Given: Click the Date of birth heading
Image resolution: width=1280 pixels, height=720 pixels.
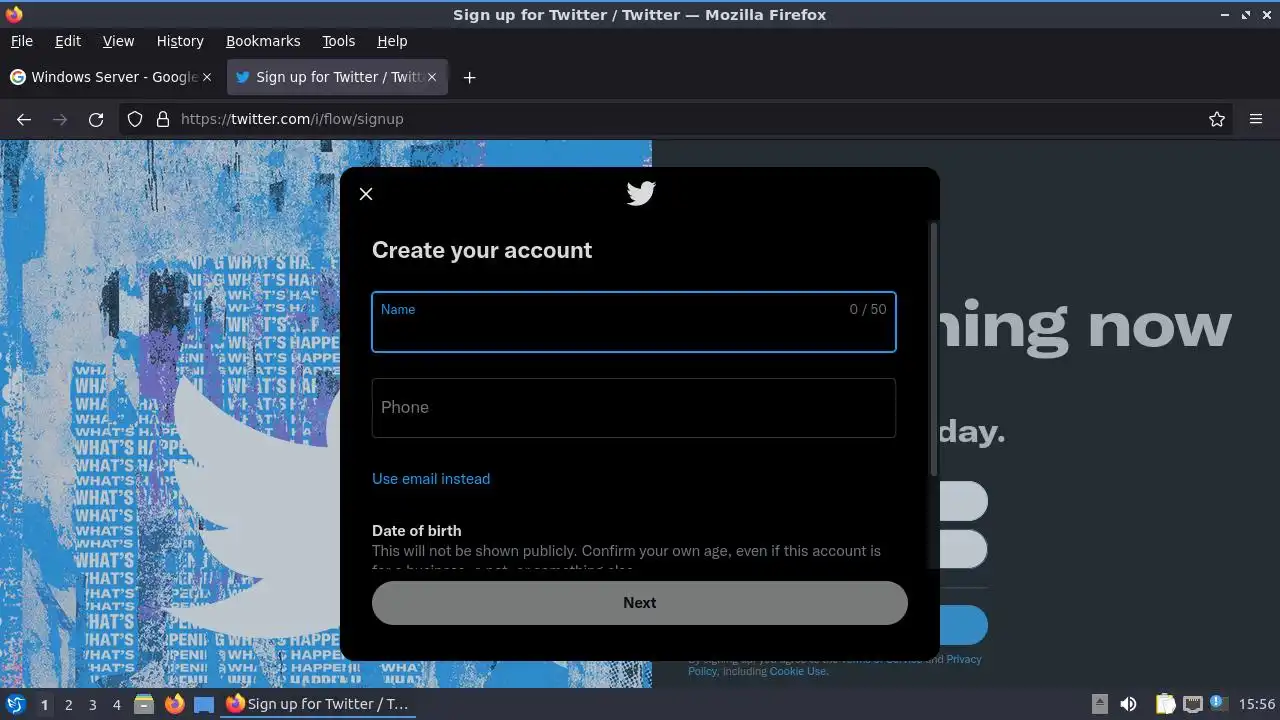Looking at the screenshot, I should (x=416, y=531).
